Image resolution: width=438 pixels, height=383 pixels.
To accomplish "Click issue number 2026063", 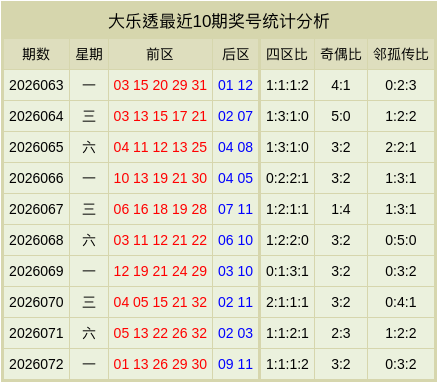I will click(36, 85).
